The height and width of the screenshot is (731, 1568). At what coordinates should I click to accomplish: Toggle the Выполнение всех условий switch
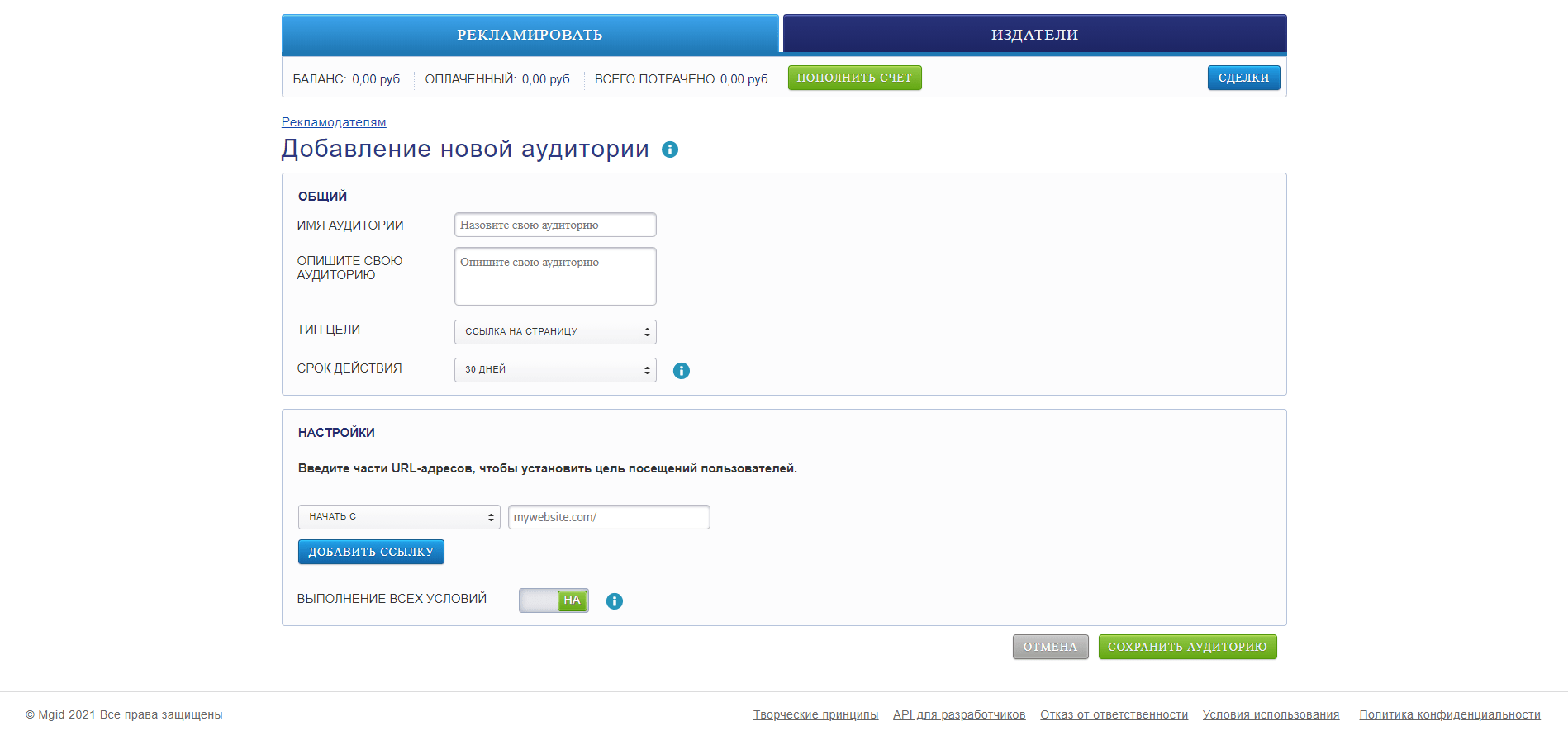point(554,600)
